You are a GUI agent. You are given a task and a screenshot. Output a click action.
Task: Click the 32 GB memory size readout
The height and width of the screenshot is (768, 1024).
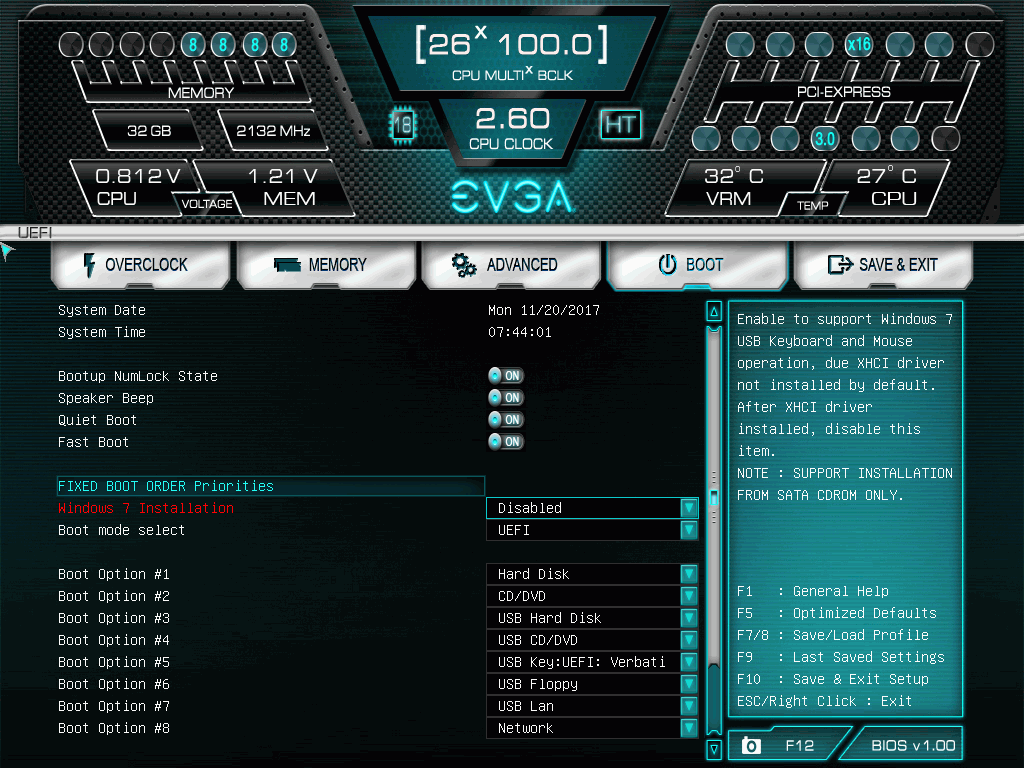click(149, 131)
